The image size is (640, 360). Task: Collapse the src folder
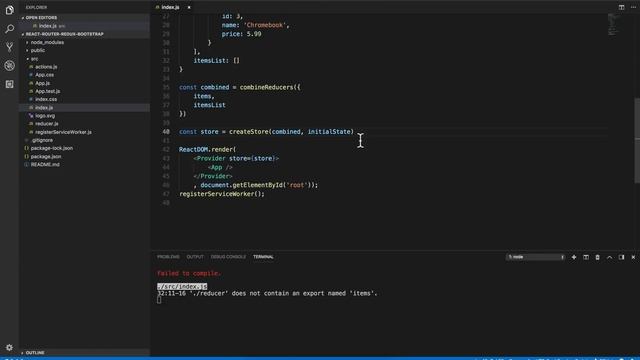click(x=34, y=59)
